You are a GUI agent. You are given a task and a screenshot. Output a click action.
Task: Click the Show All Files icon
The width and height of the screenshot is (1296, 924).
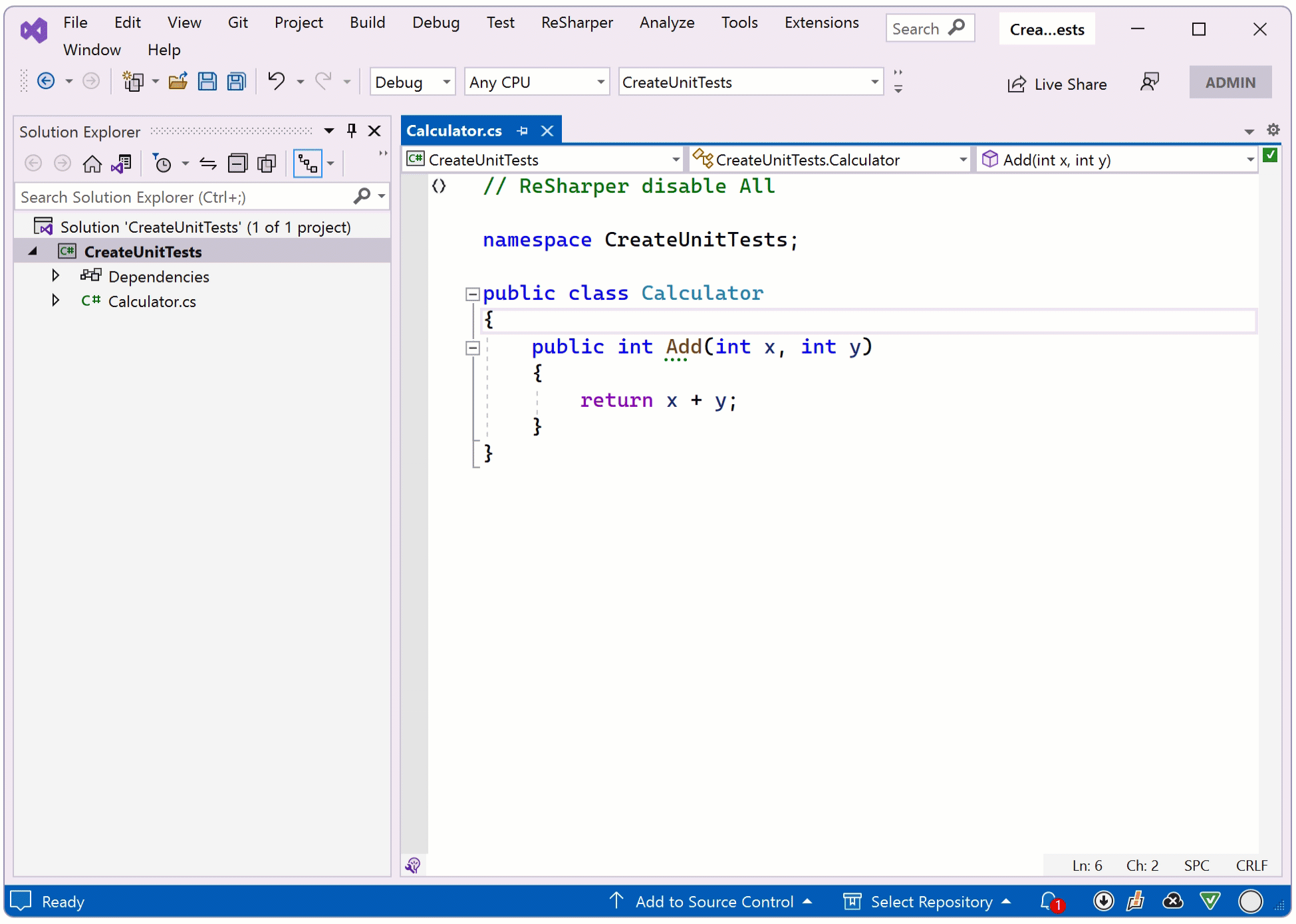267,164
